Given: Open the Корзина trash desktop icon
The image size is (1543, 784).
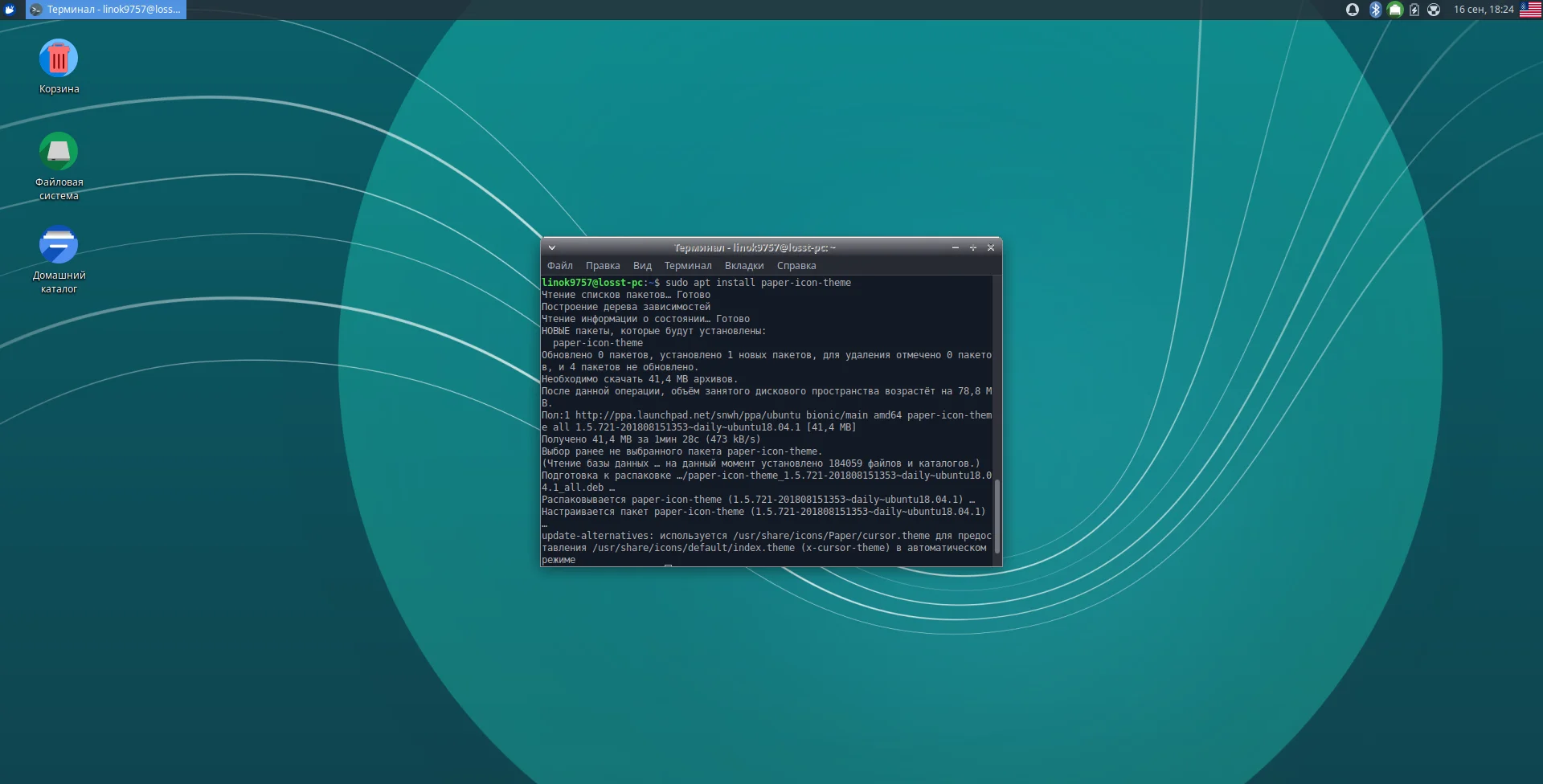Looking at the screenshot, I should [x=59, y=59].
